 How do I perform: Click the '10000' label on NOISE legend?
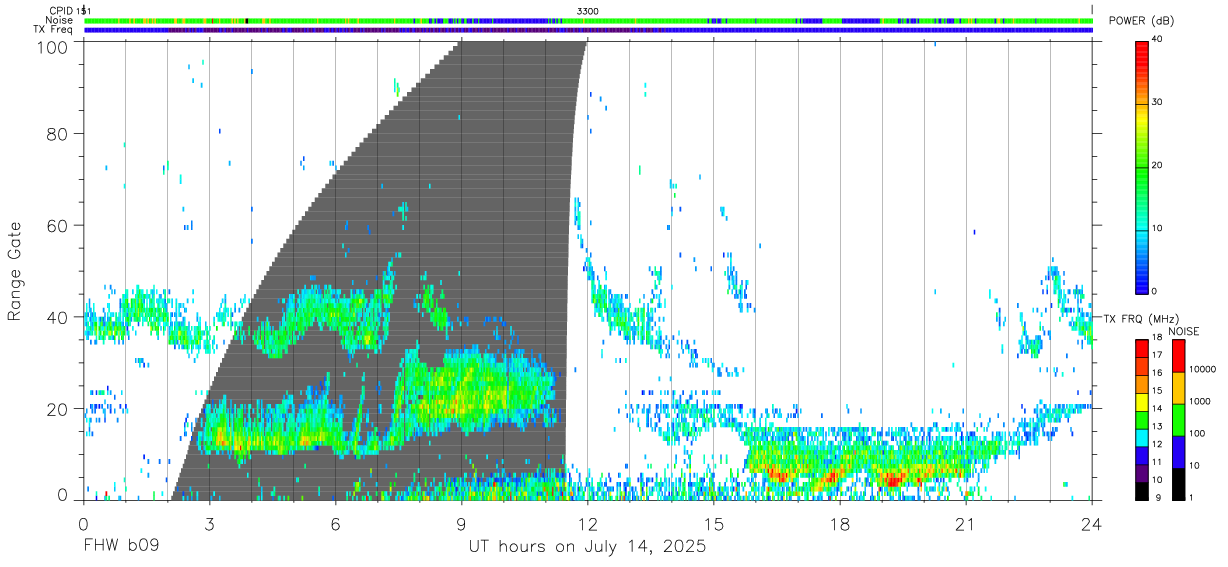[x=1203, y=369]
